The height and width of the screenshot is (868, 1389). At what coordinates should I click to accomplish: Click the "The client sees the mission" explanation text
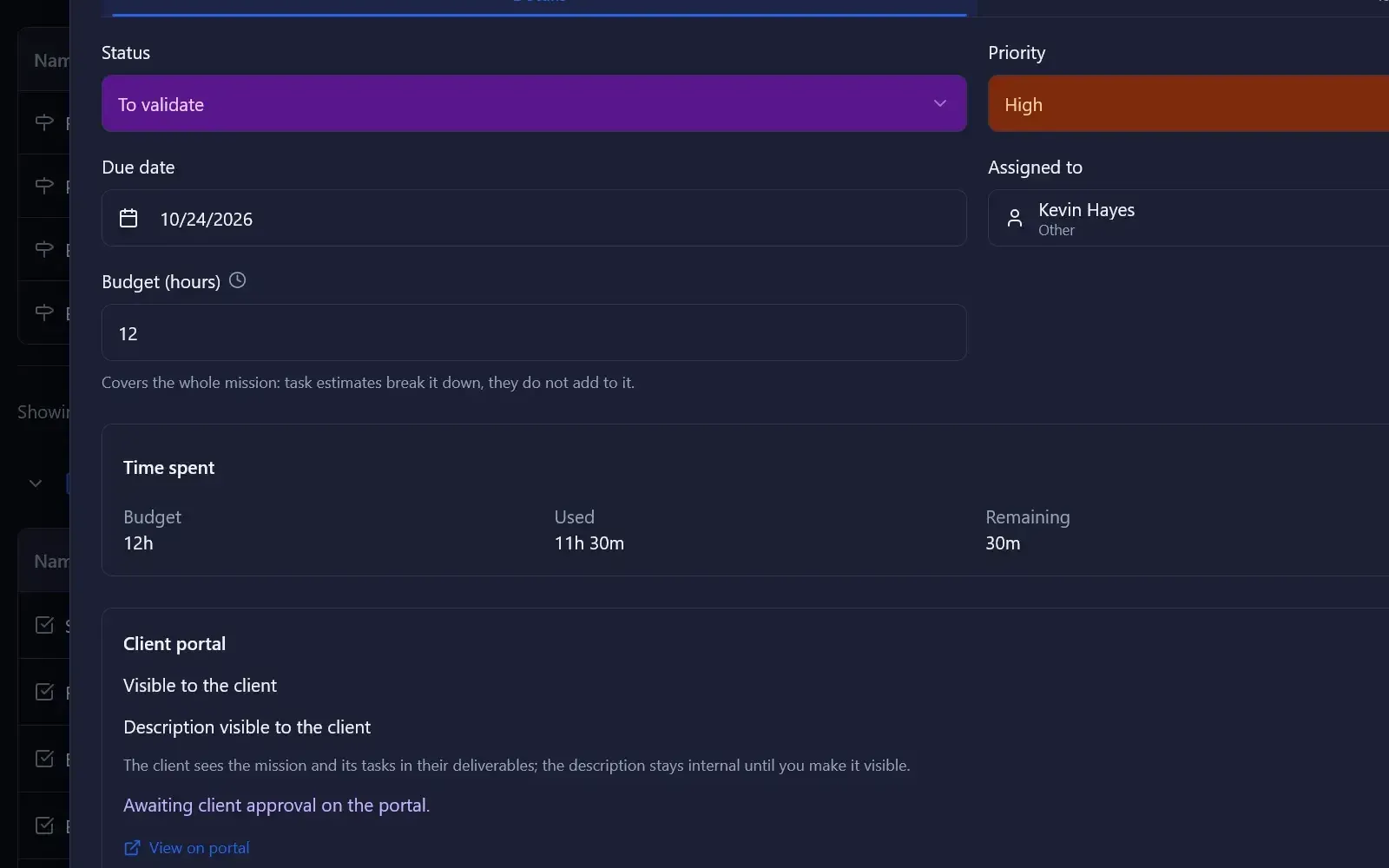[517, 766]
